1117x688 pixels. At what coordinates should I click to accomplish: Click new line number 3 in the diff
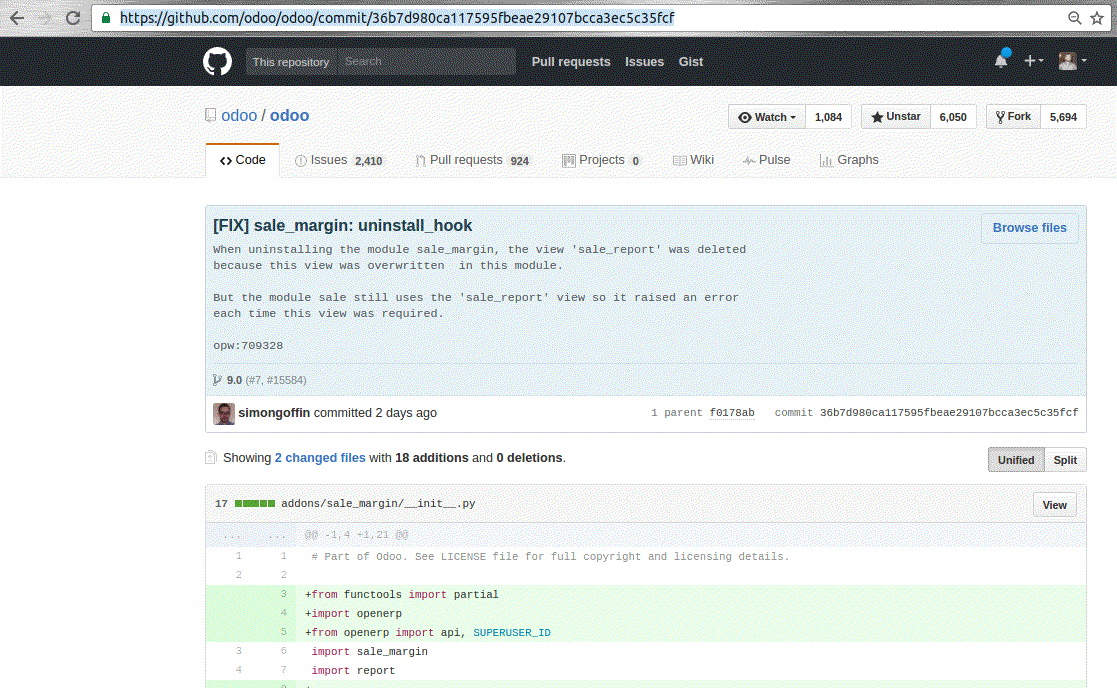click(284, 594)
